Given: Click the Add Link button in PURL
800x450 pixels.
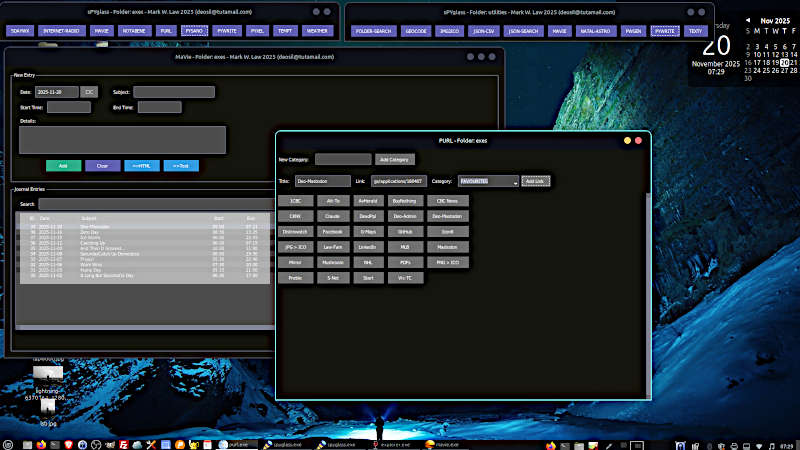Looking at the screenshot, I should pyautogui.click(x=535, y=181).
